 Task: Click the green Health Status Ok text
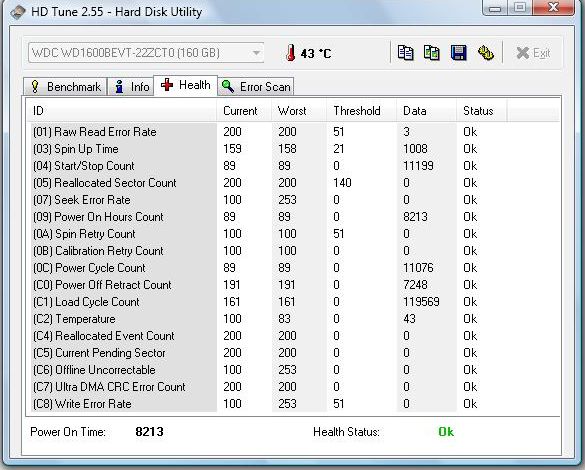[x=446, y=432]
